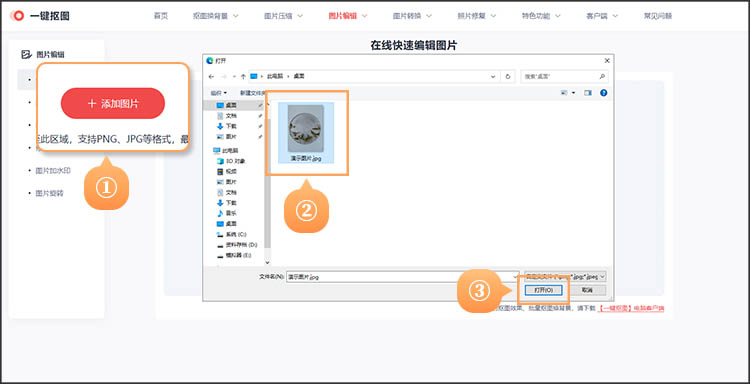Select the (E:) drive in tree
The height and width of the screenshot is (384, 750).
coord(234,256)
